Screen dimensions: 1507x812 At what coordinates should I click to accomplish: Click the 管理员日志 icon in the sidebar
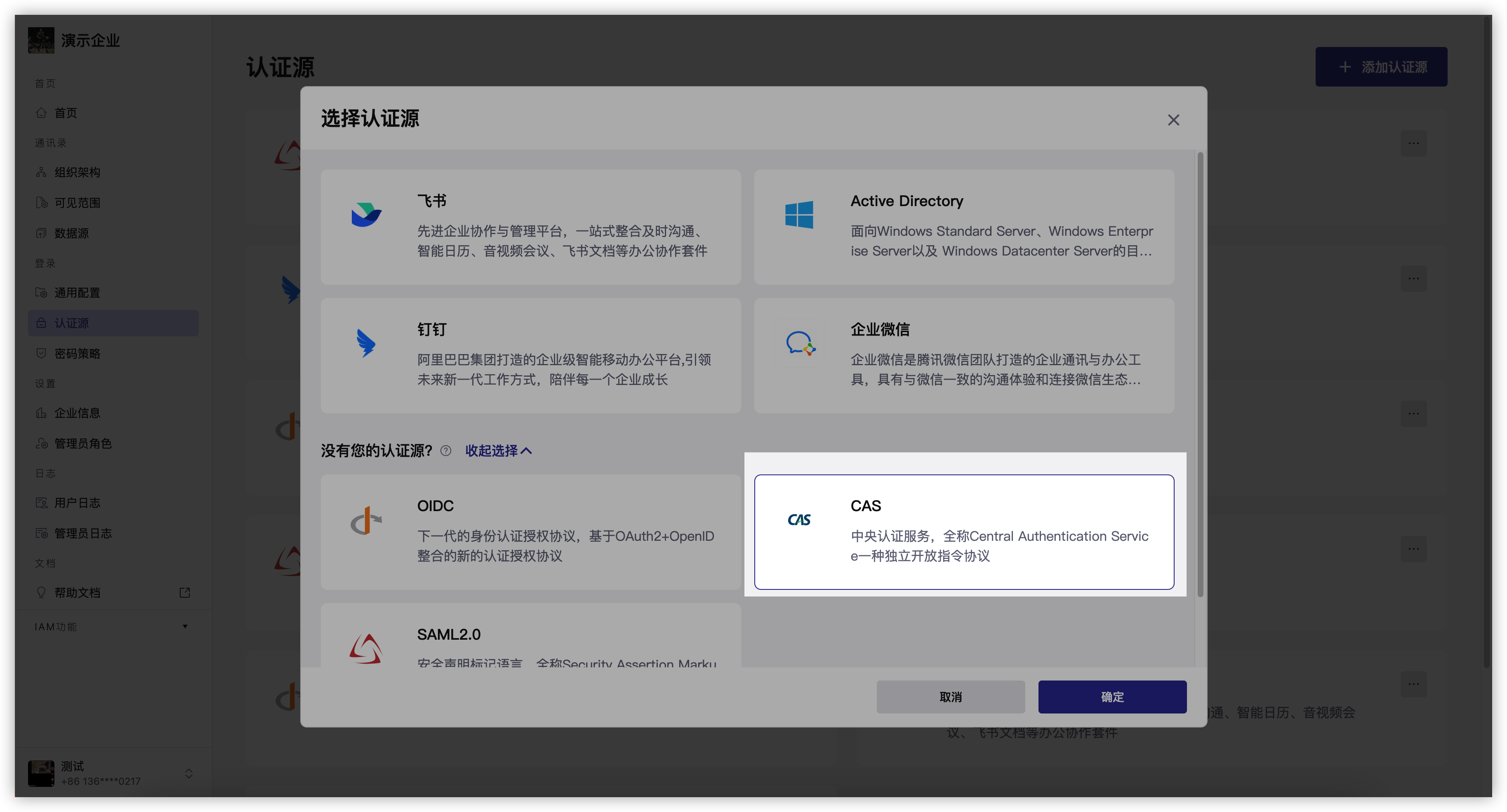(41, 533)
